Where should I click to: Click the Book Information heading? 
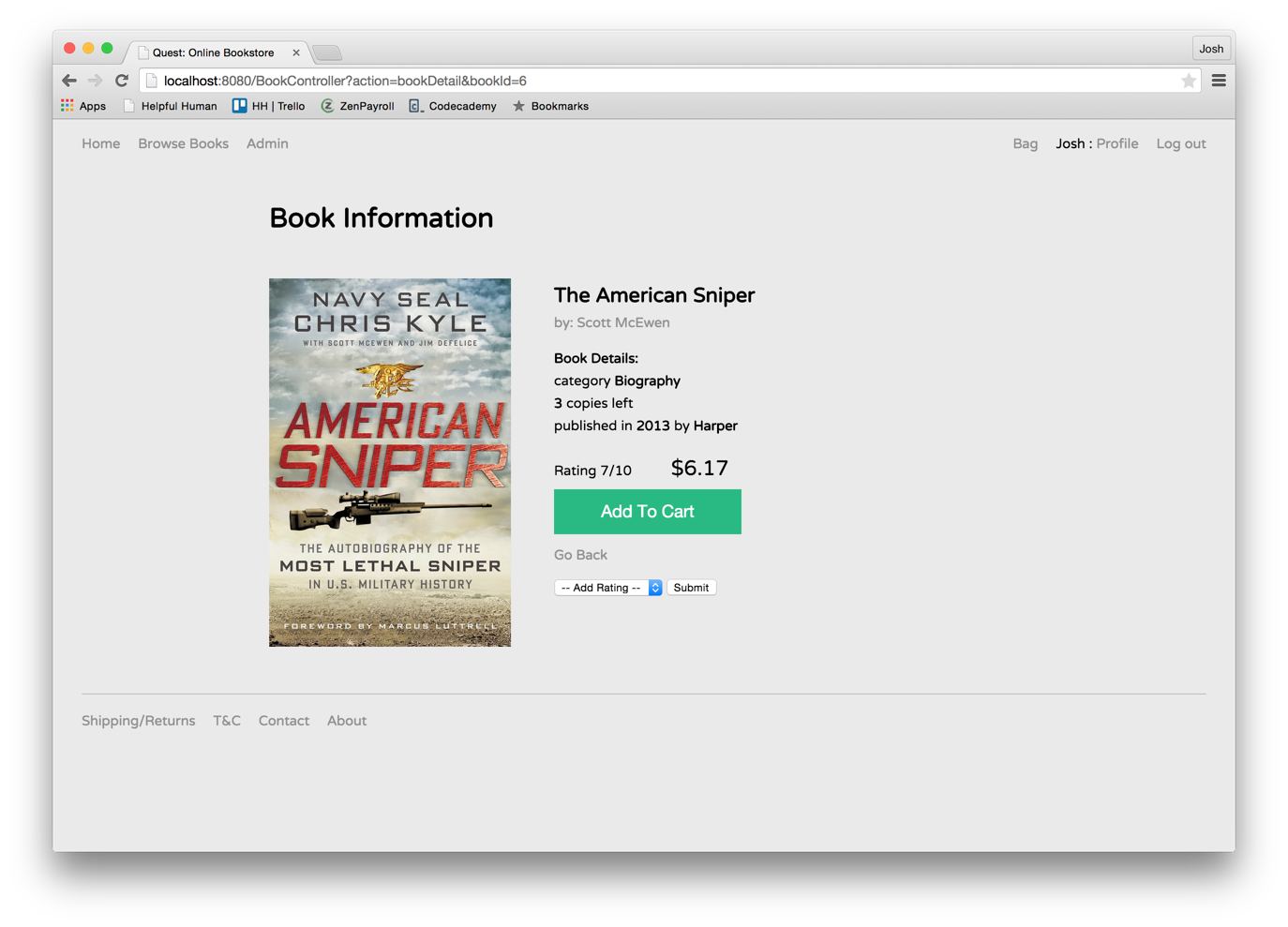tap(381, 217)
